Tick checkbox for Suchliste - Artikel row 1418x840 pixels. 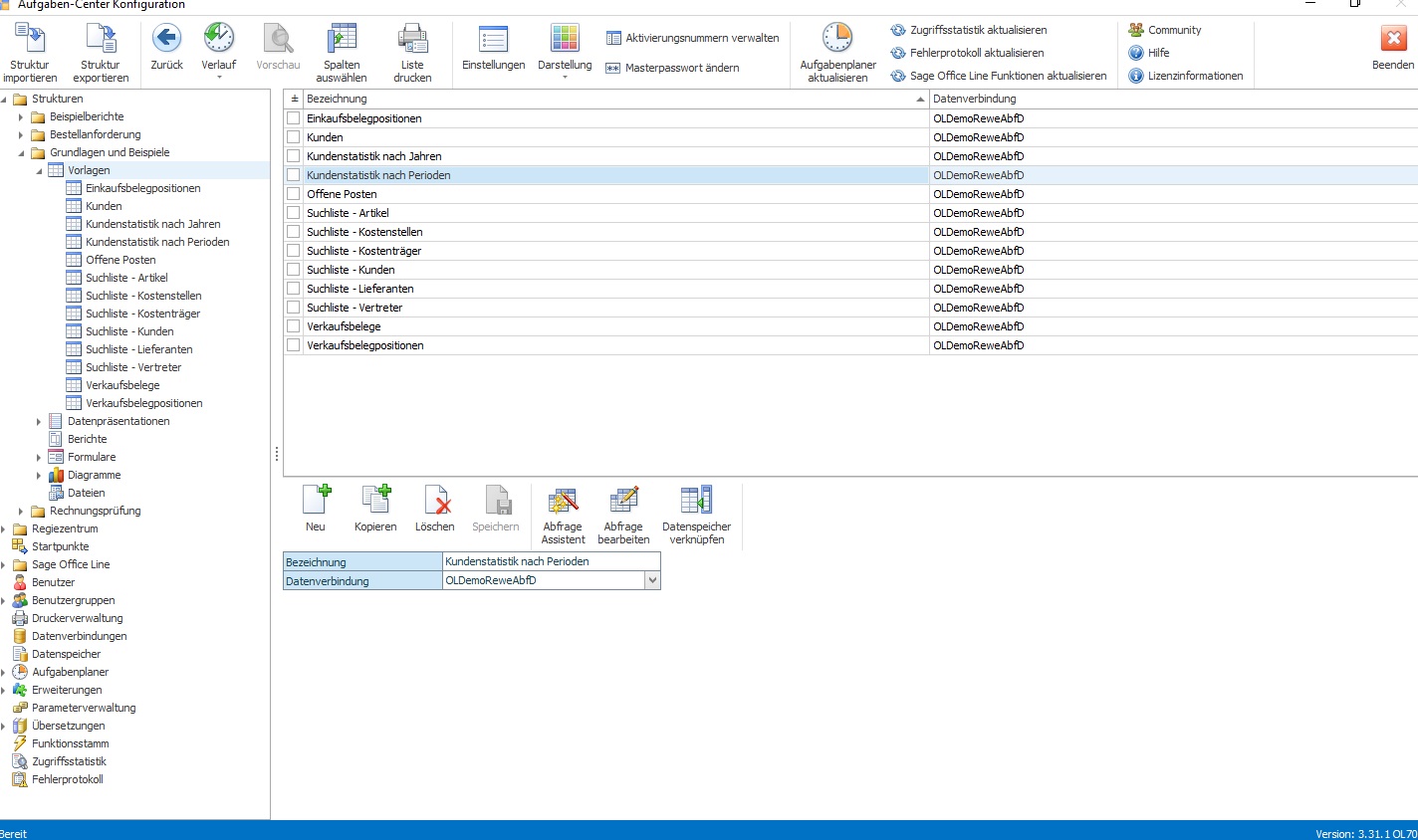(294, 213)
